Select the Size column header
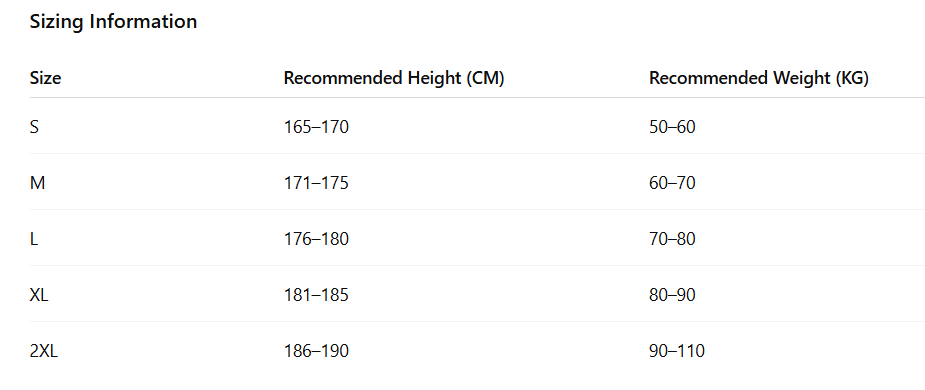This screenshot has width=925, height=390. point(45,78)
